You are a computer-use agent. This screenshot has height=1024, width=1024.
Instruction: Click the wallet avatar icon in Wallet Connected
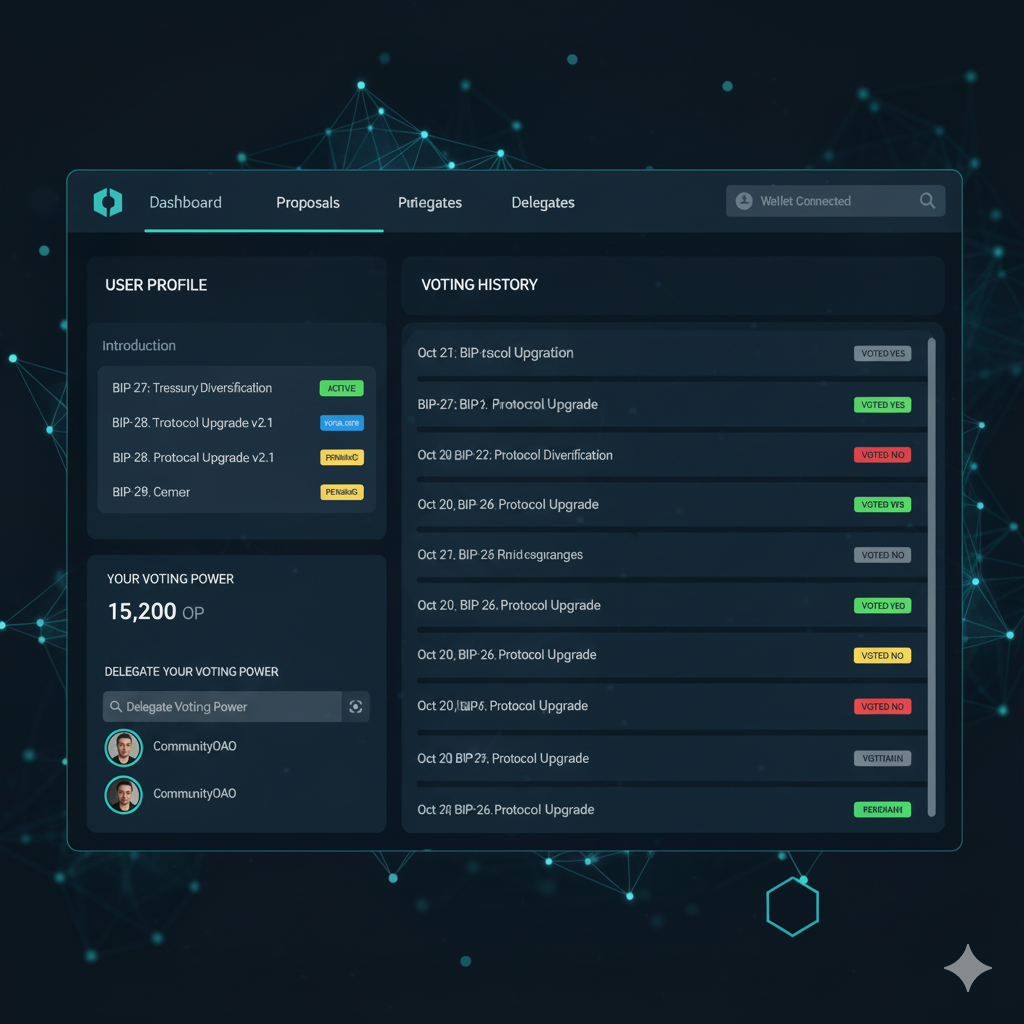[744, 200]
